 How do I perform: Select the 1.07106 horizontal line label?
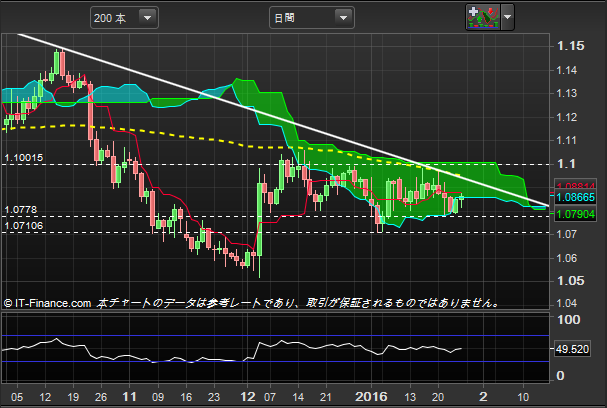tap(24, 226)
